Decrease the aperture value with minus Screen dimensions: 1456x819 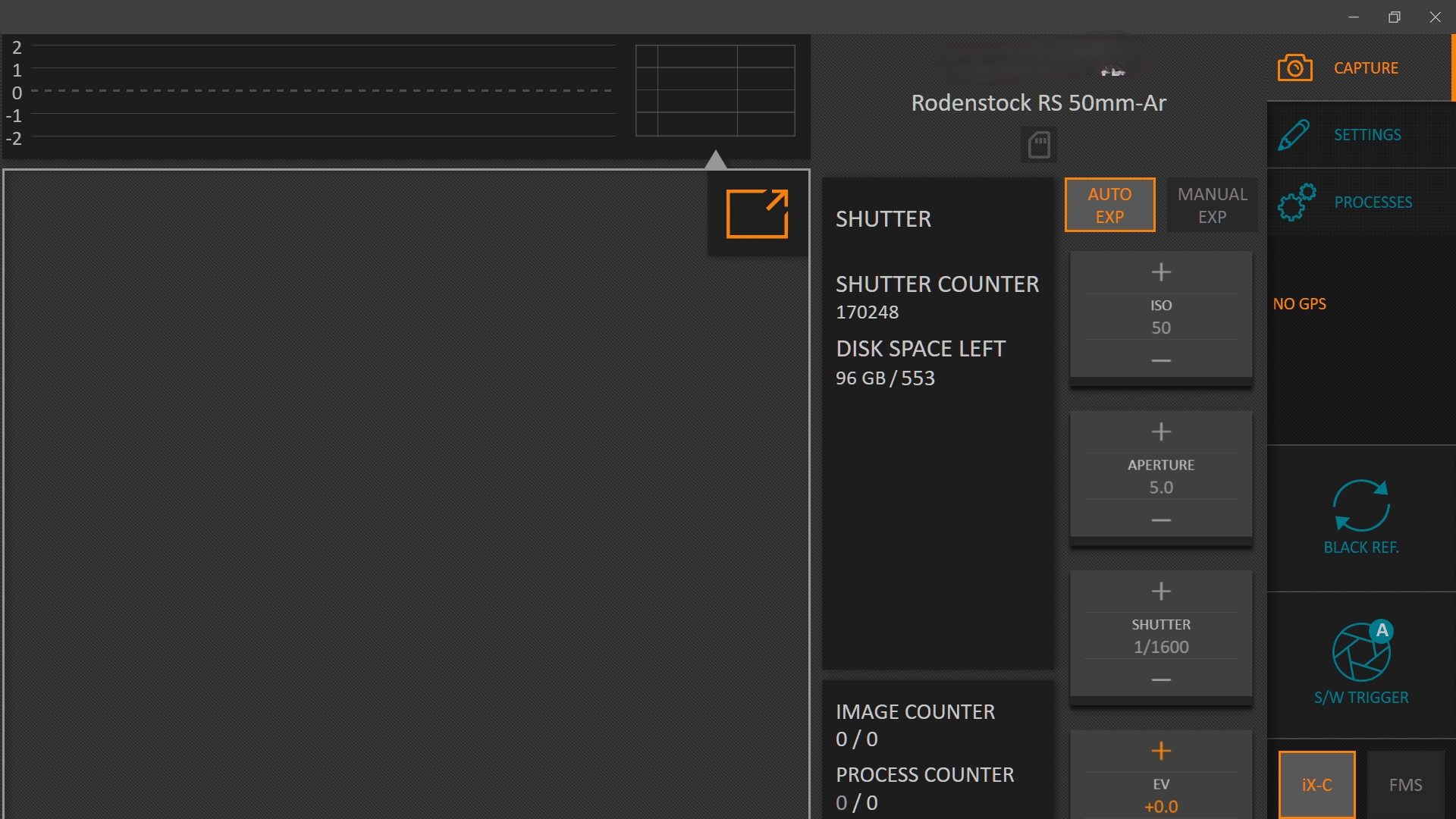(x=1161, y=520)
